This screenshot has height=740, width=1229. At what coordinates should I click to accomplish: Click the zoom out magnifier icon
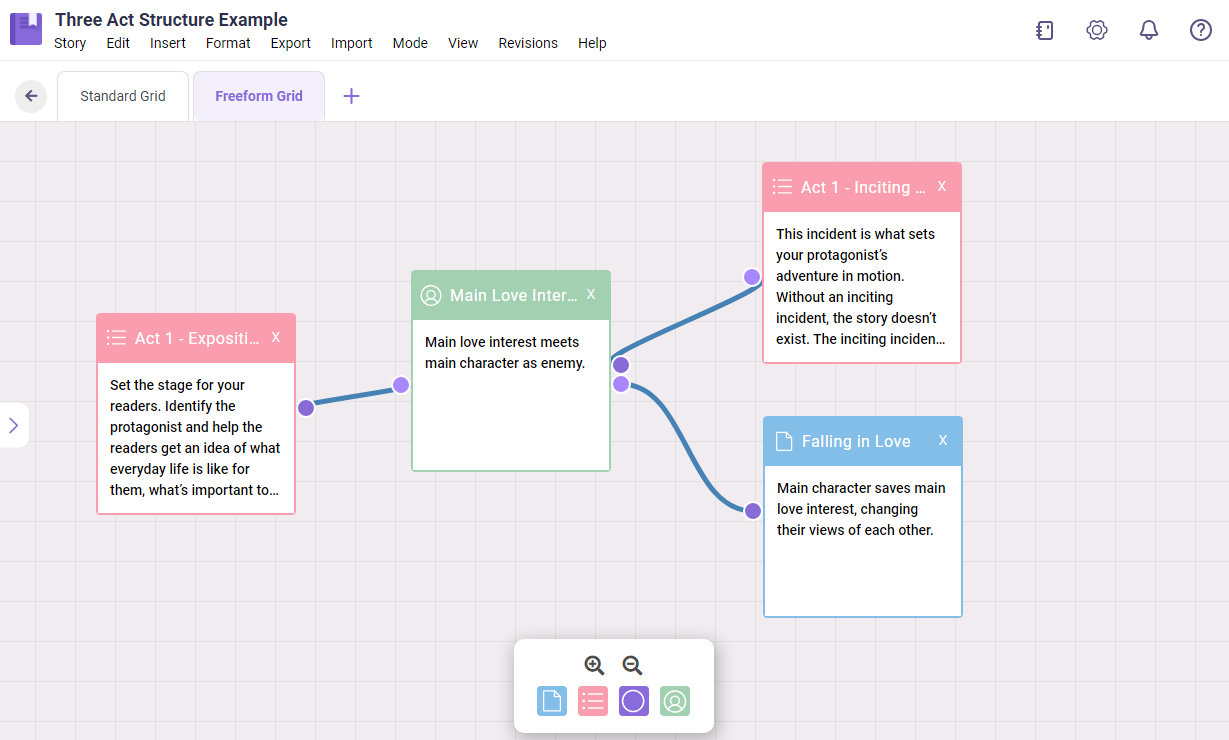632,666
